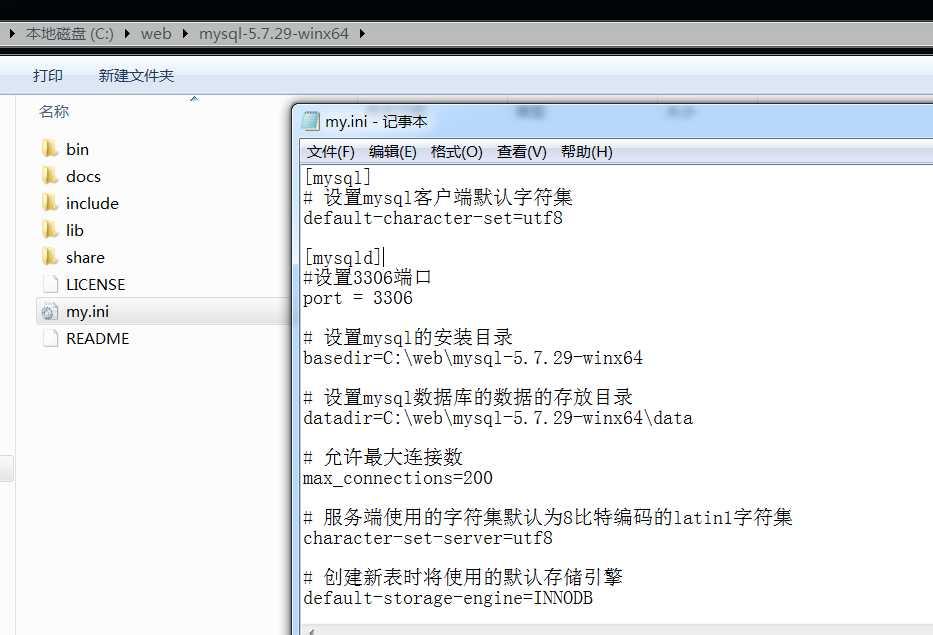Expand the arrow before 本地磁盘 (C:)
This screenshot has height=635, width=933.
click(12, 33)
